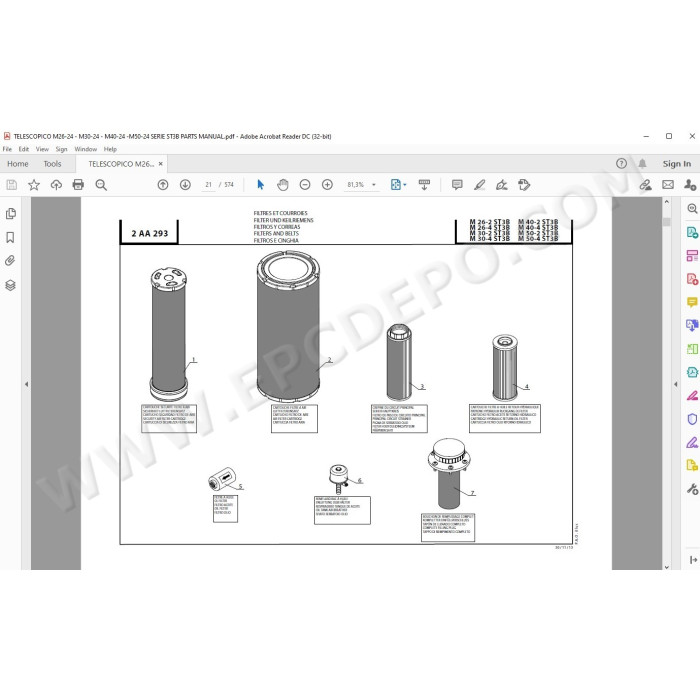This screenshot has height=700, width=700.
Task: Open the attachments paperclip panel
Action: (10, 261)
